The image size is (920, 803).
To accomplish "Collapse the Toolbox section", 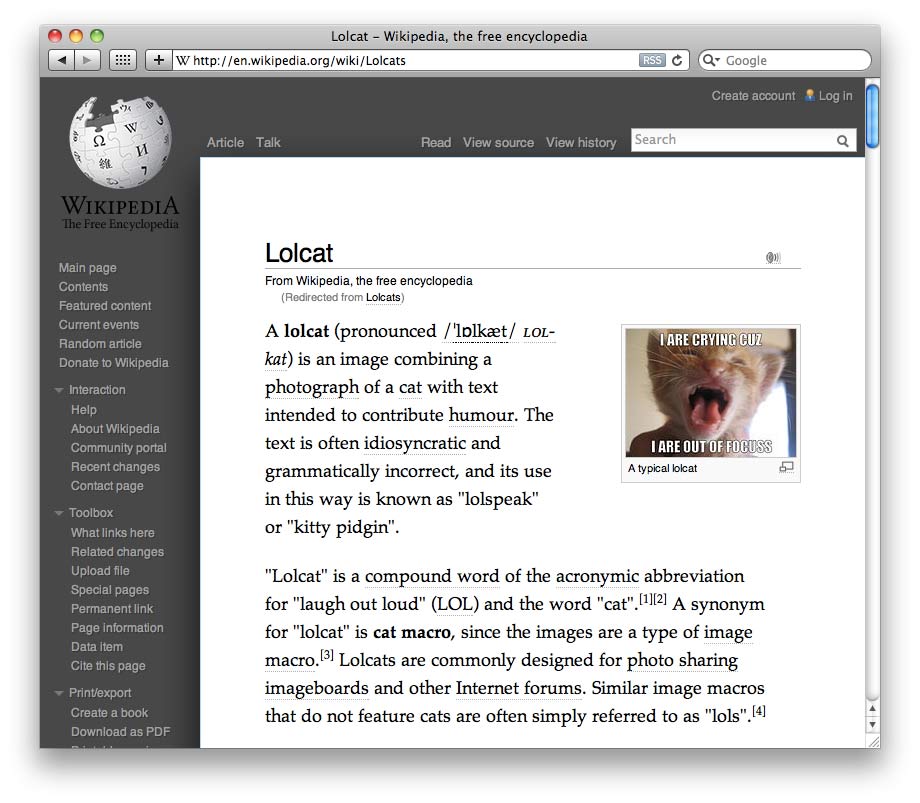I will [58, 512].
